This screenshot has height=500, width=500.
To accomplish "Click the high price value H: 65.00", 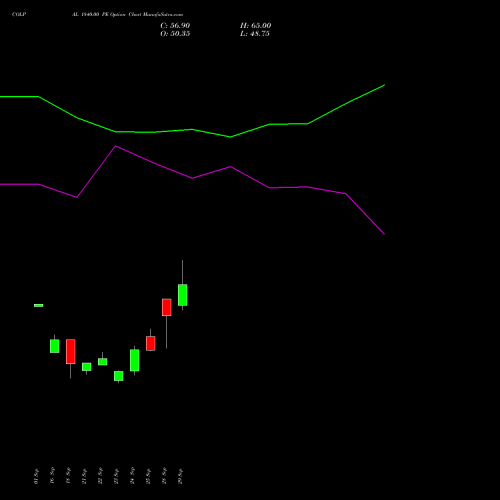I will [x=255, y=26].
